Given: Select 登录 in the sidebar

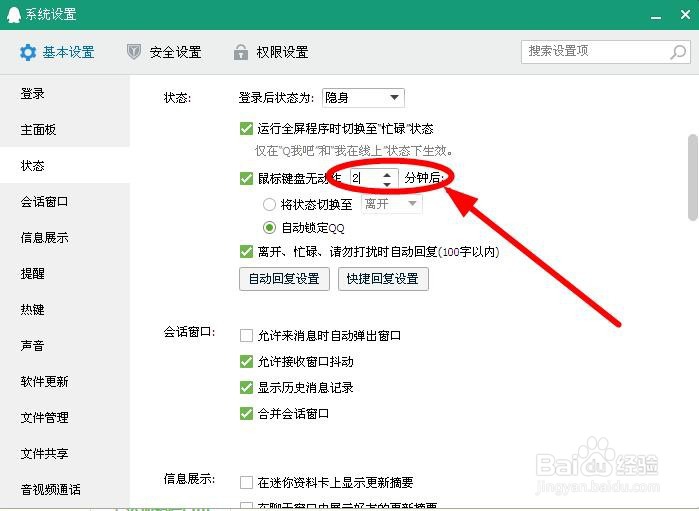Looking at the screenshot, I should point(65,94).
